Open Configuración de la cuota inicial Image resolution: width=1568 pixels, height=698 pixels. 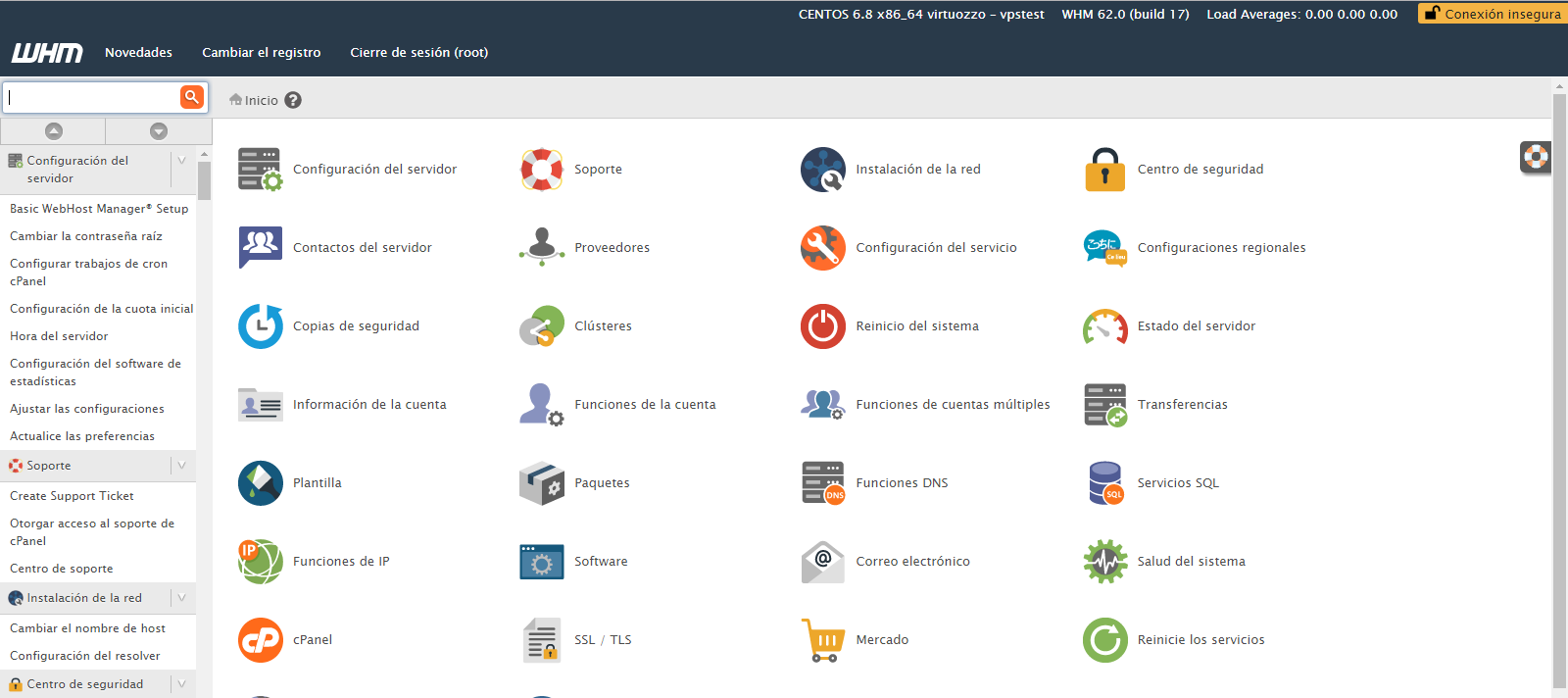pyautogui.click(x=102, y=309)
